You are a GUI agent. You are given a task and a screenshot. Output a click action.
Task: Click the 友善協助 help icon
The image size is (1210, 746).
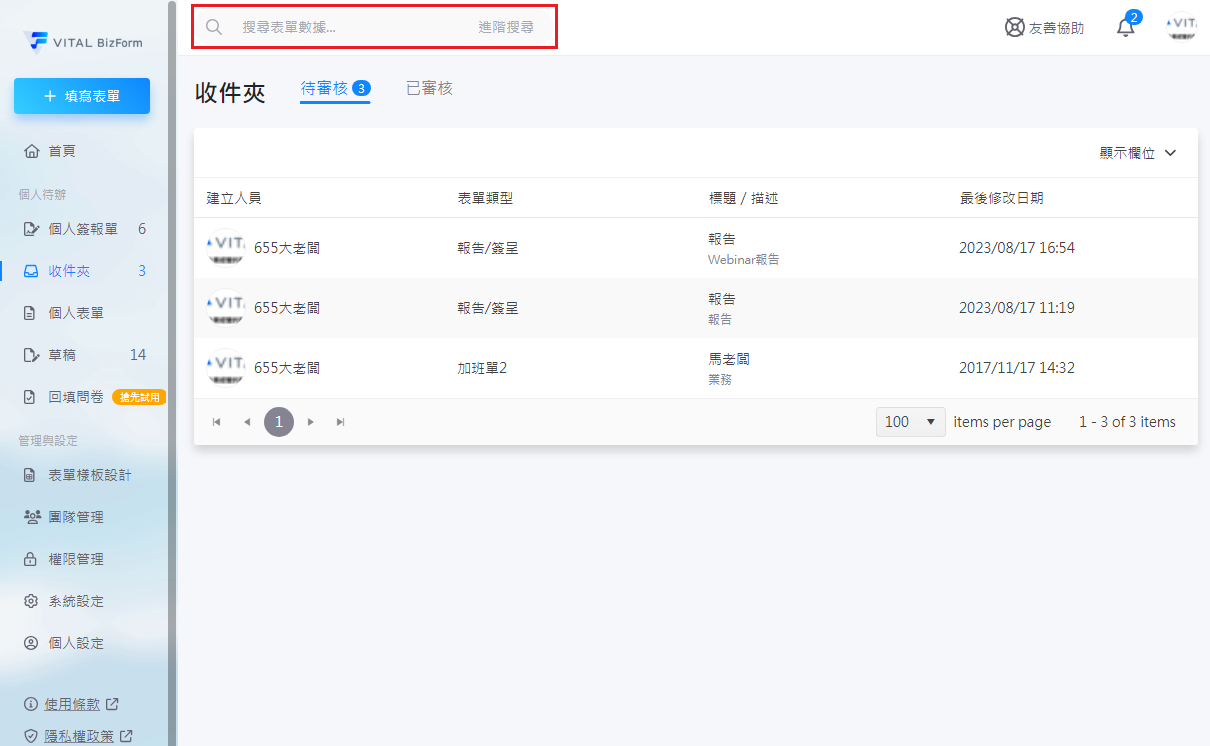(1015, 28)
